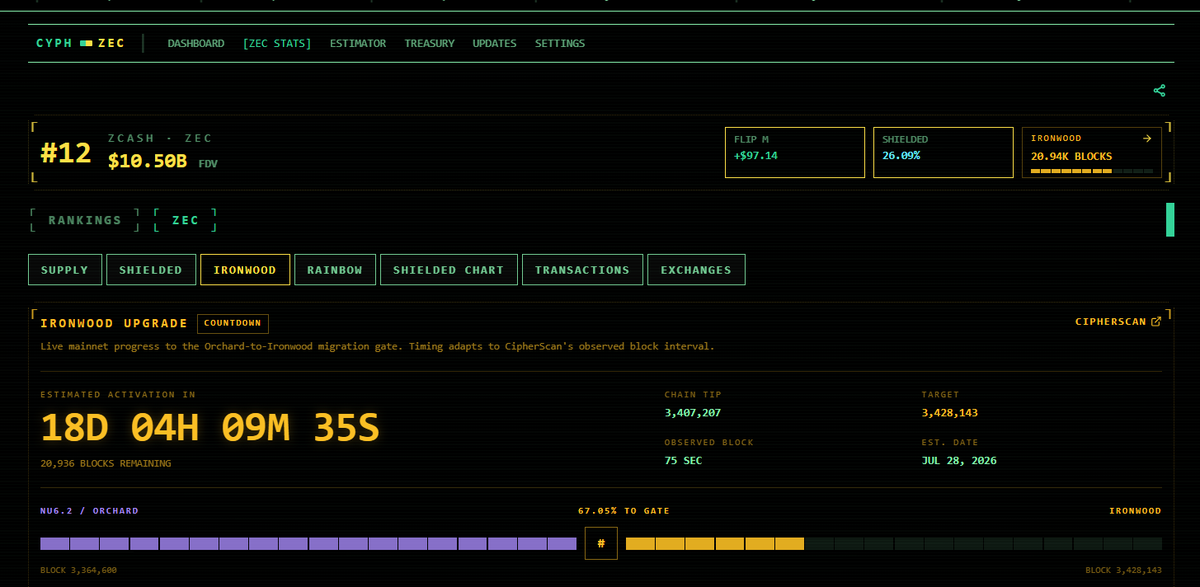Viewport: 1200px width, 587px height.
Task: Select the Ironwood tab
Action: tap(245, 270)
